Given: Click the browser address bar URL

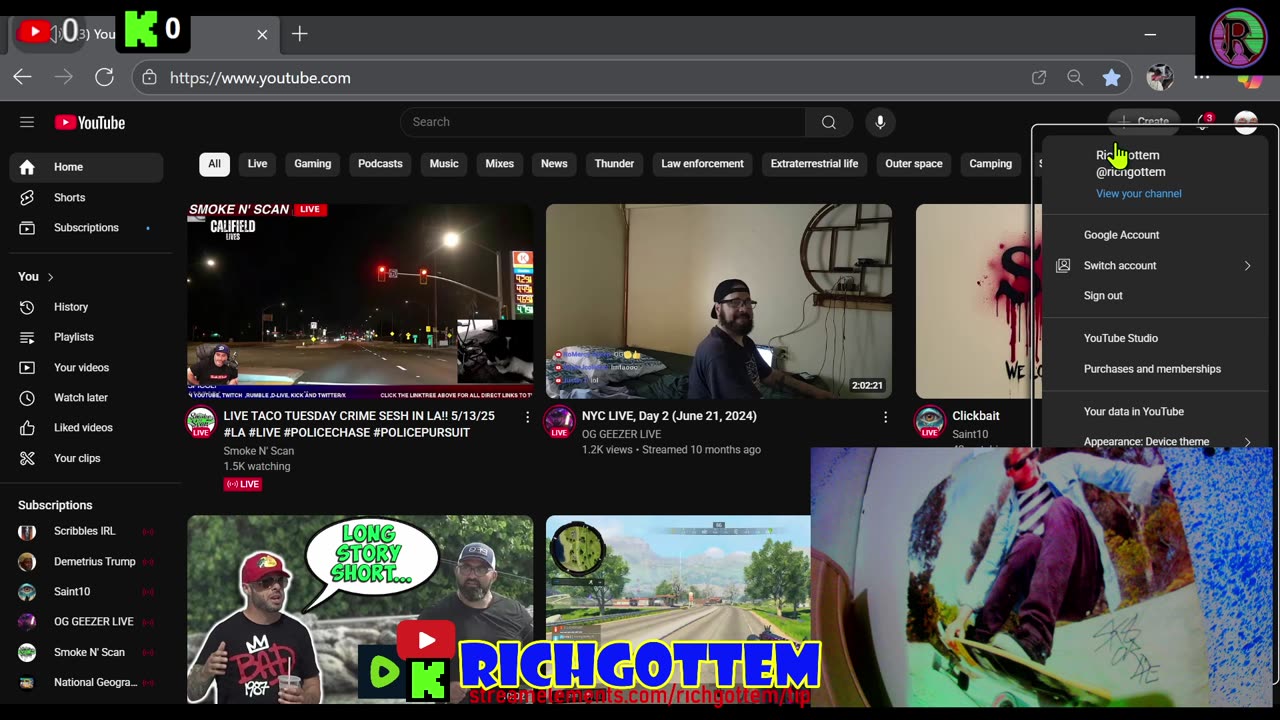Looking at the screenshot, I should tap(260, 78).
